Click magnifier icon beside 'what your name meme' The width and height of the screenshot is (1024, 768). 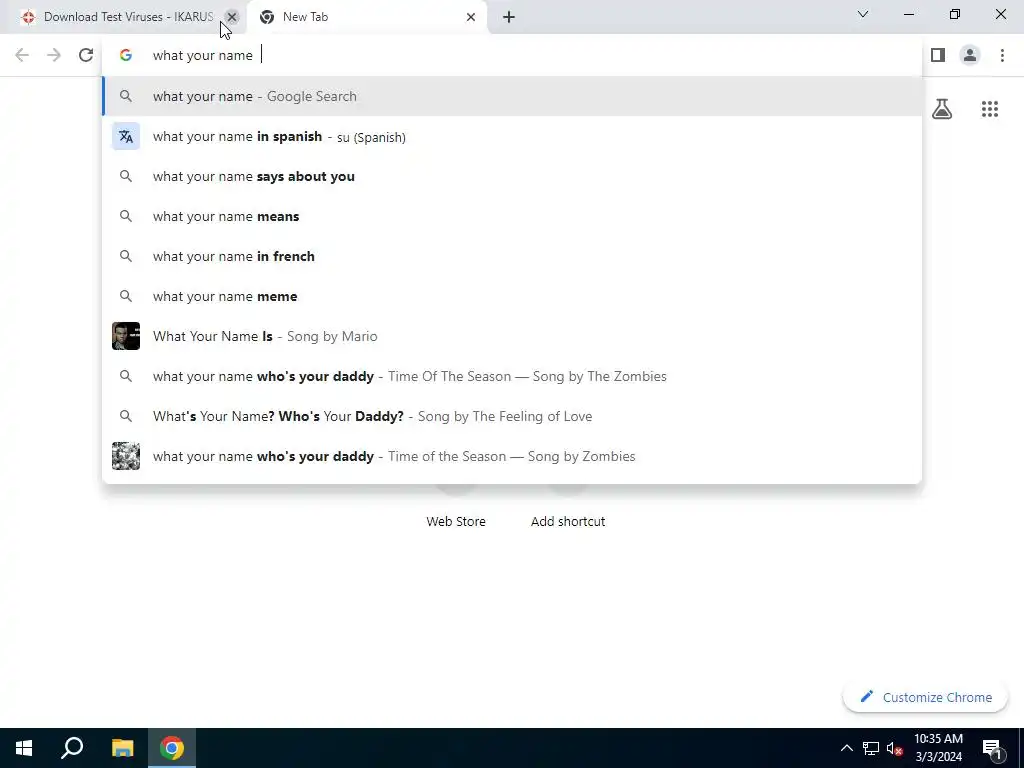tap(126, 296)
